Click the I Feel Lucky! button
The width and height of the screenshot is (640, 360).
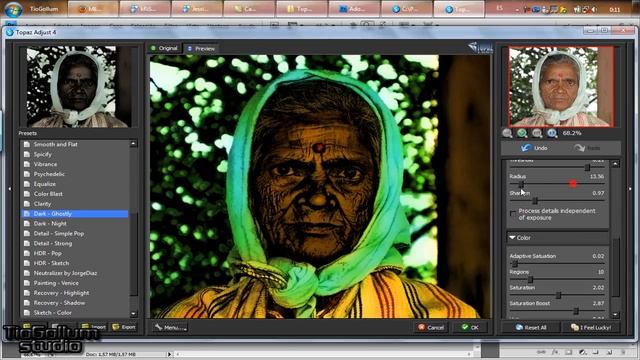[591, 327]
